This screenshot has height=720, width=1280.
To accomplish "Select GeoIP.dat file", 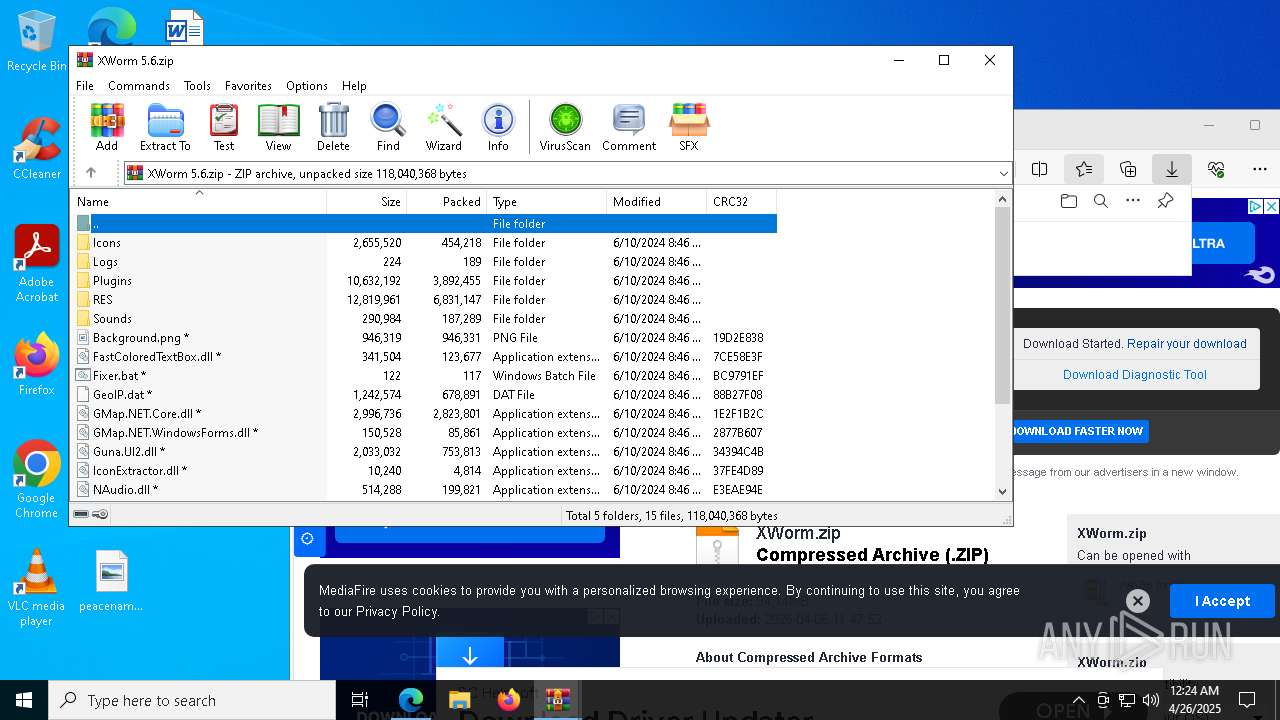I will pyautogui.click(x=424, y=395).
